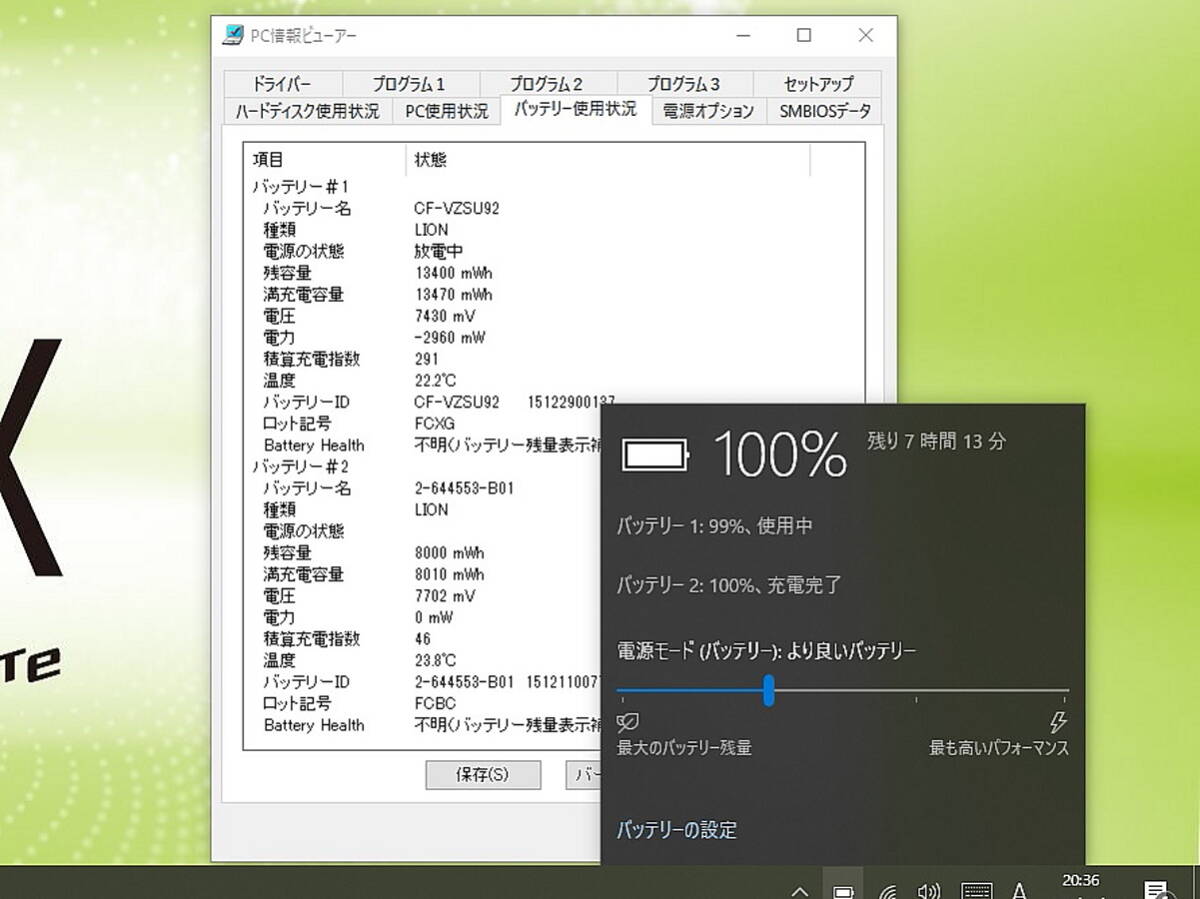The height and width of the screenshot is (899, 1200).
Task: Click the lightning bolt best performance icon
Action: [1058, 722]
